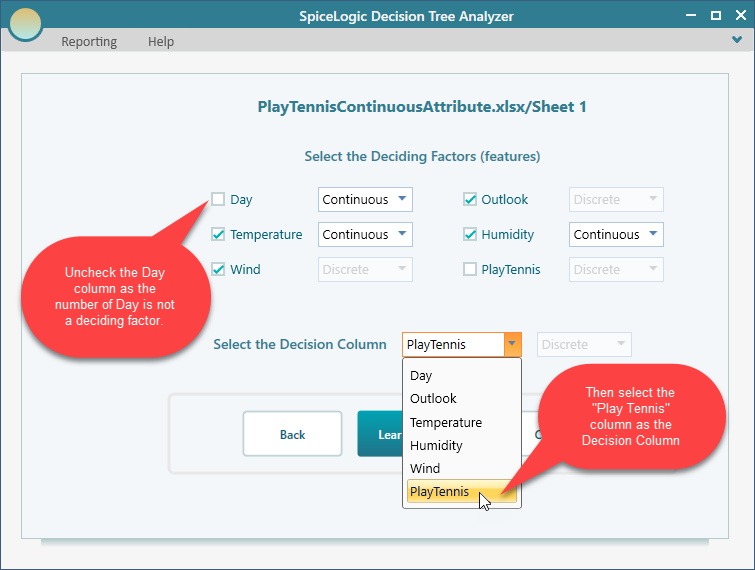Close the Decision Tree Analyzer window
The height and width of the screenshot is (570, 755).
[x=738, y=15]
